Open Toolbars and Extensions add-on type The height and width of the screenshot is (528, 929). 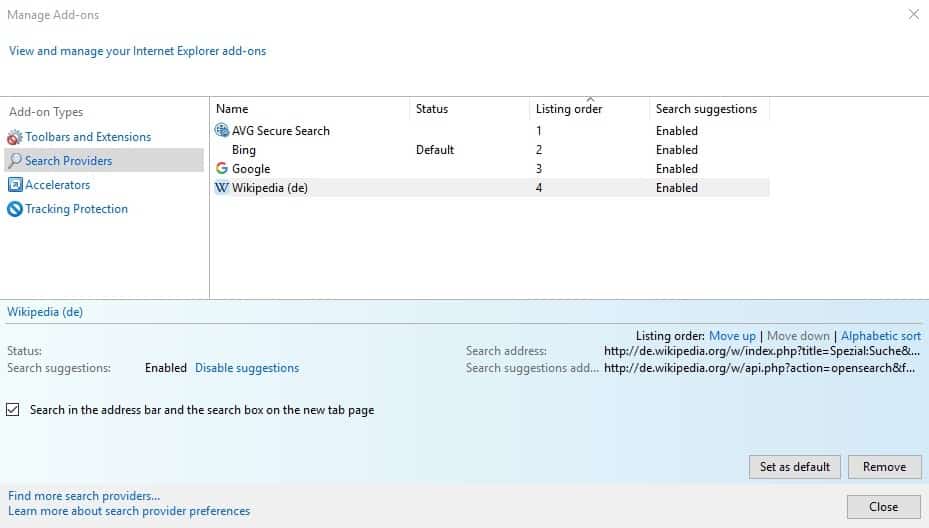click(88, 137)
